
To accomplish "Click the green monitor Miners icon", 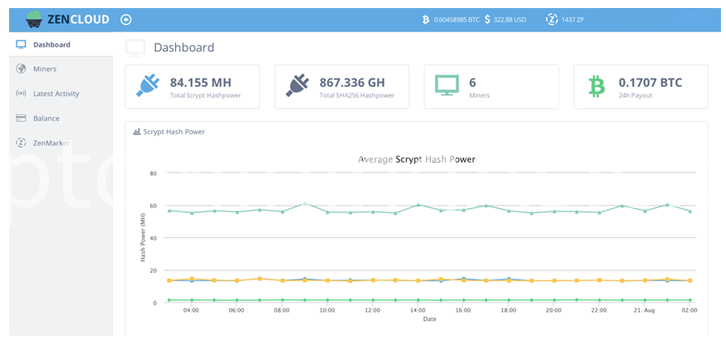I will 447,86.
